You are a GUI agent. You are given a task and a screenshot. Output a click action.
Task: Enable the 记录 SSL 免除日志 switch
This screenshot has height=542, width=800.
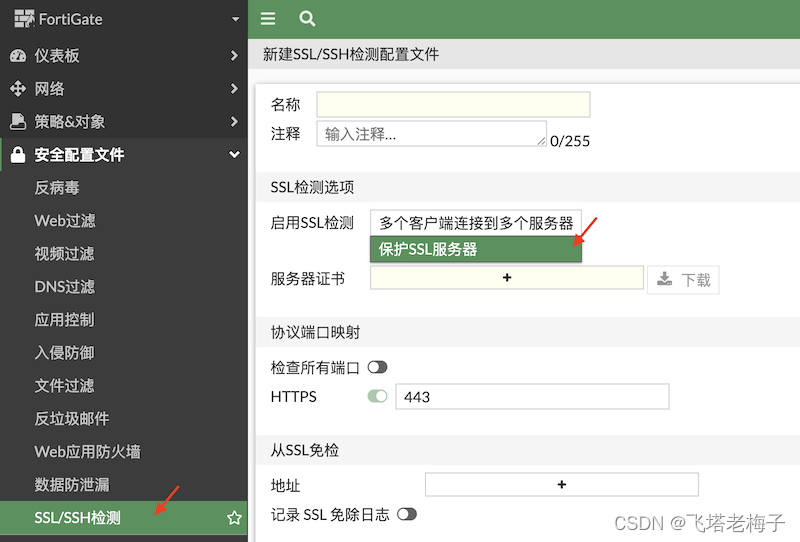pyautogui.click(x=407, y=514)
